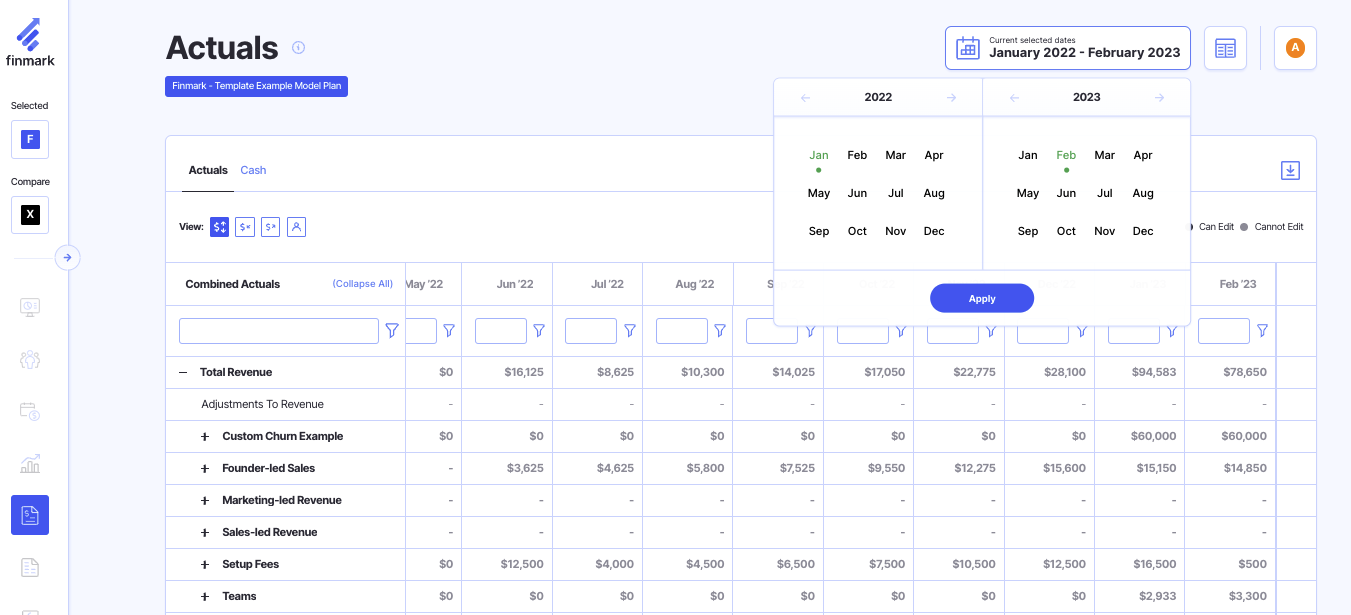Collapse the Total Revenue row
The image size is (1351, 615).
click(x=183, y=372)
